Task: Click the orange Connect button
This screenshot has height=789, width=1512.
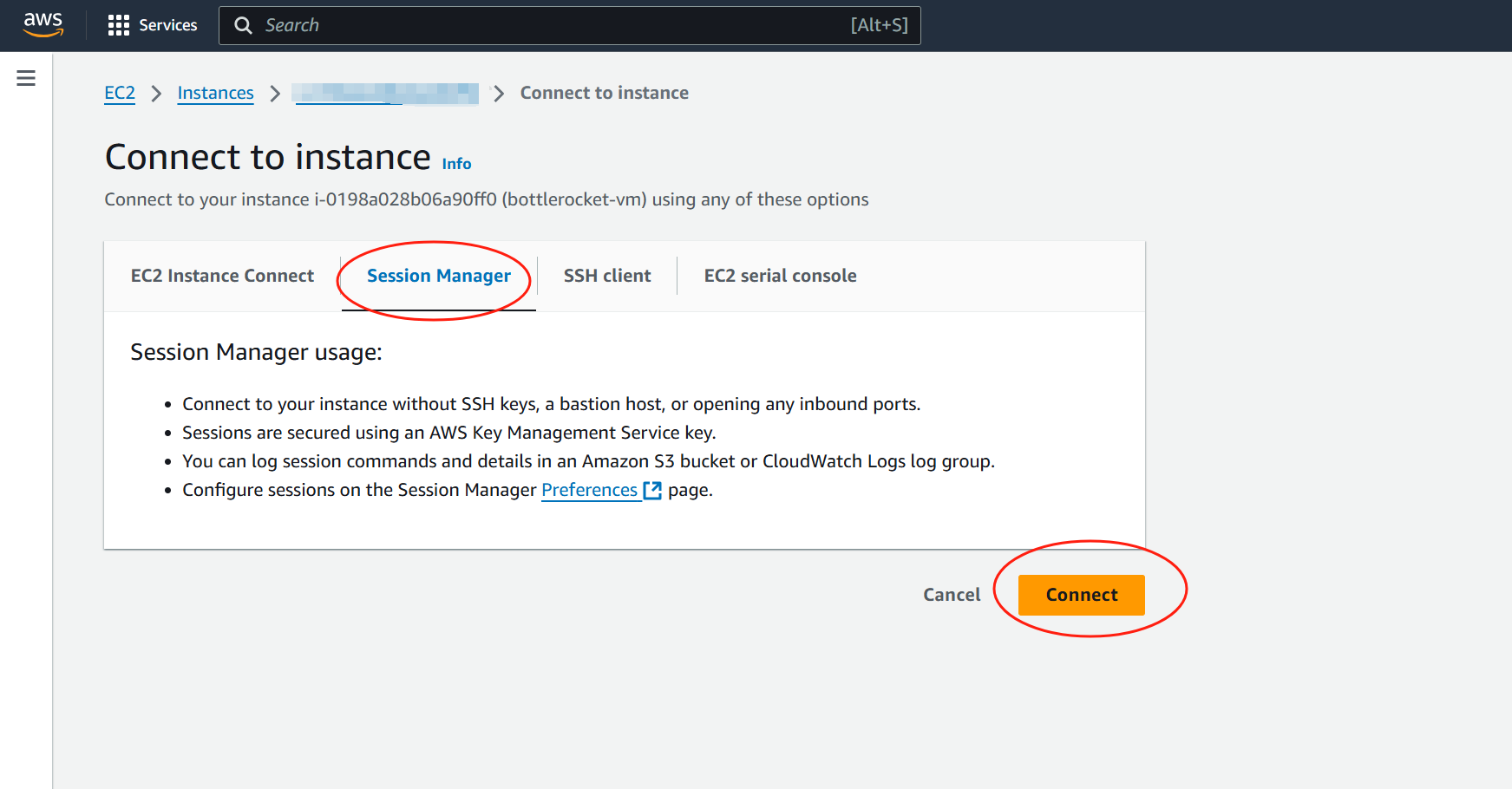Action: pos(1082,595)
